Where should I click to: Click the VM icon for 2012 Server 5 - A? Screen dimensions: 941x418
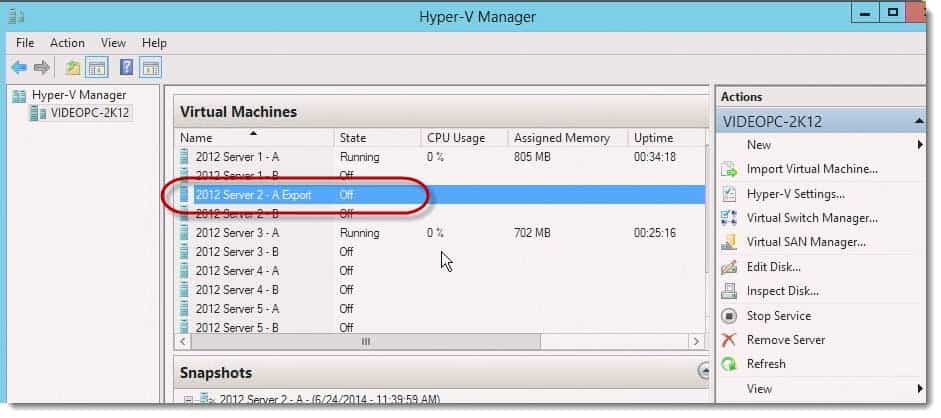tap(184, 309)
